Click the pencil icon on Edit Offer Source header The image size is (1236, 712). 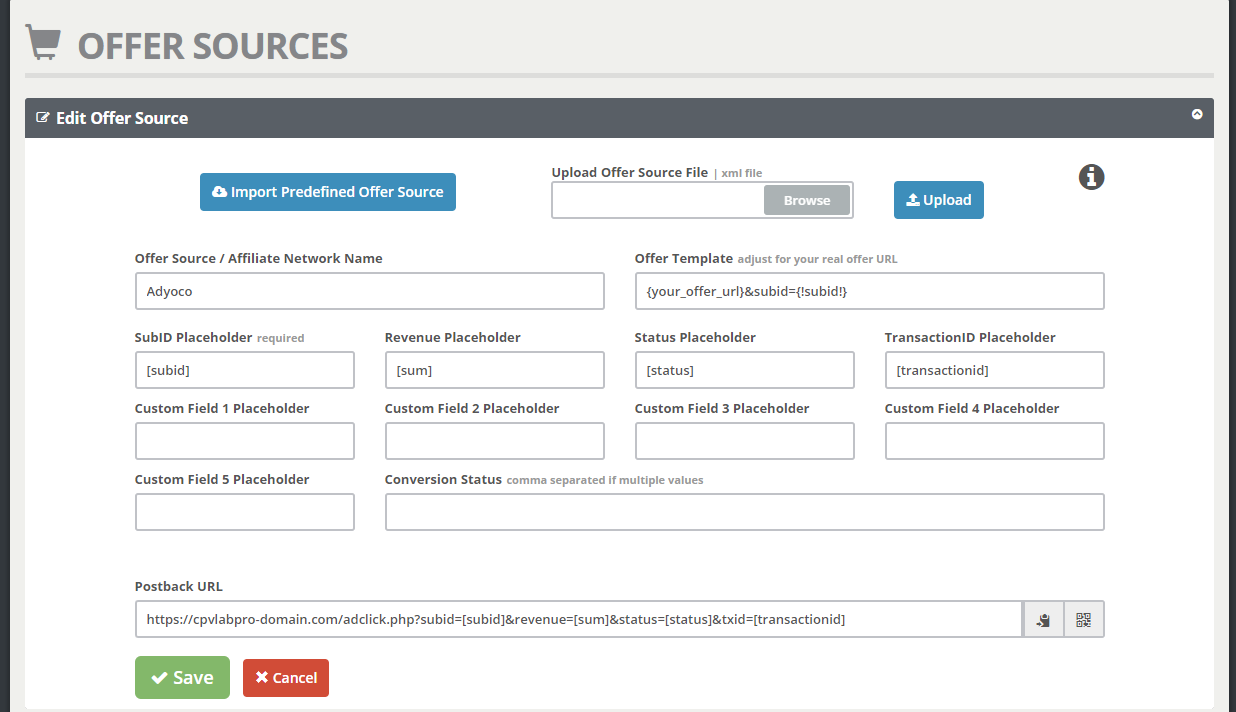[42, 117]
